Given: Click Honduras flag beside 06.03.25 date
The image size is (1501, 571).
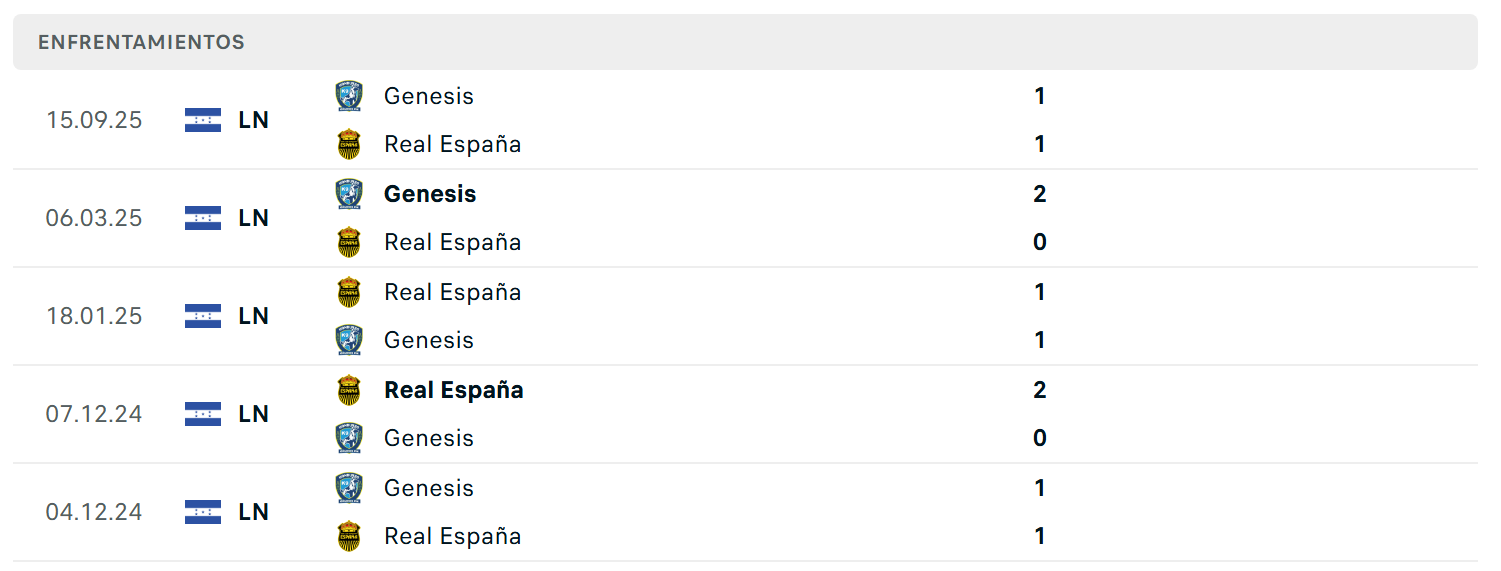Looking at the screenshot, I should pos(203,218).
